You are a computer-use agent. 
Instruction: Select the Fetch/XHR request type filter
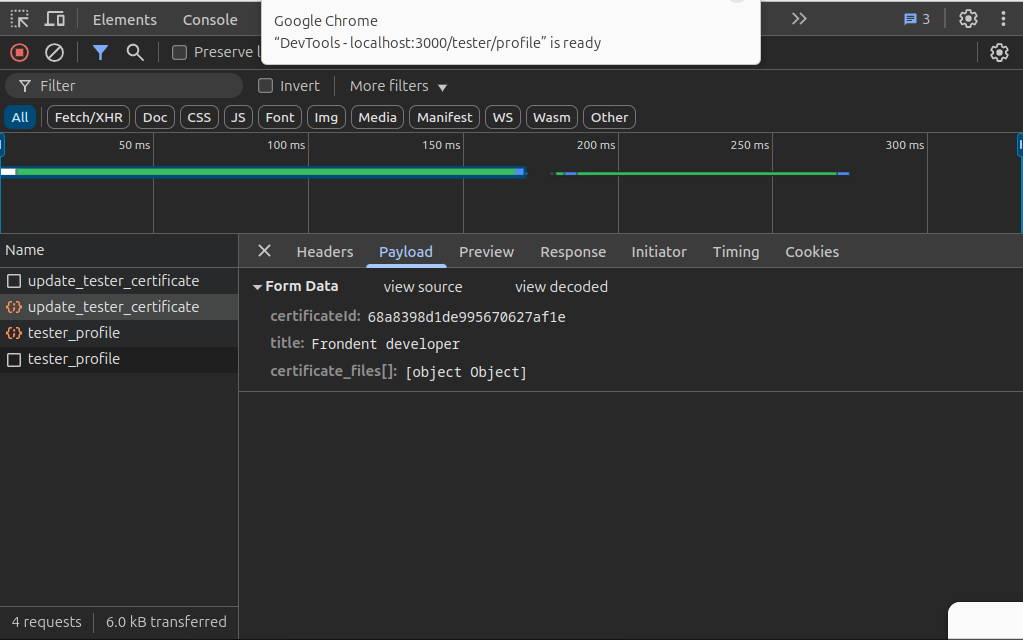pyautogui.click(x=88, y=117)
